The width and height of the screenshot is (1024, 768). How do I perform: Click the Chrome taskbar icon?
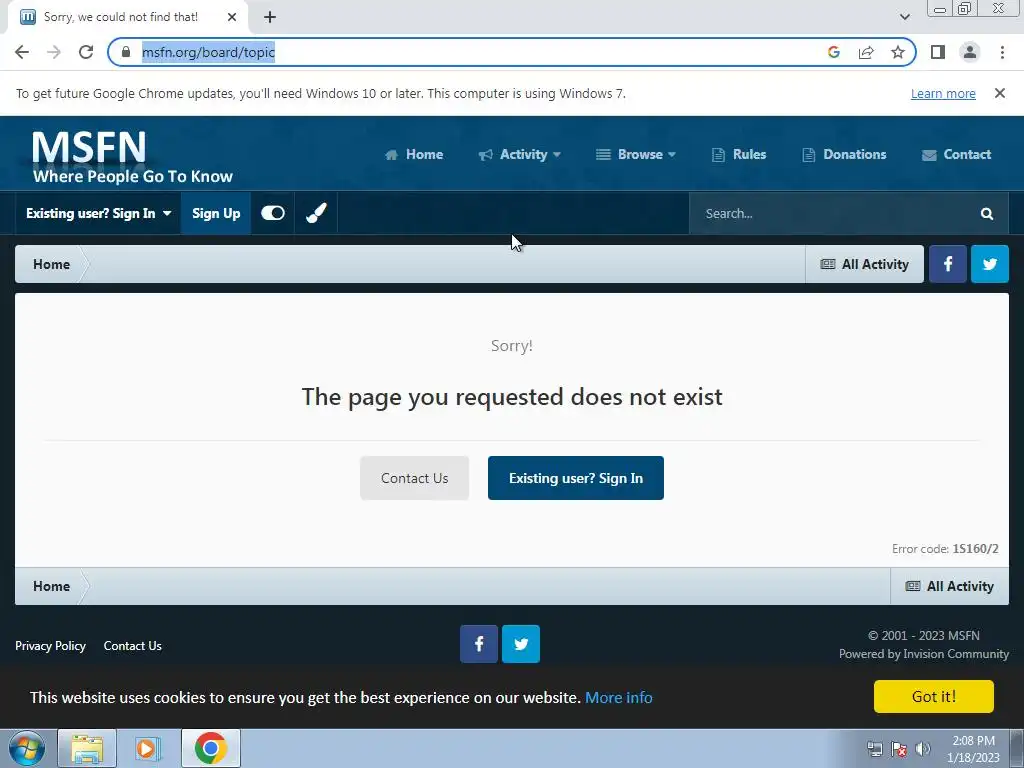(210, 748)
